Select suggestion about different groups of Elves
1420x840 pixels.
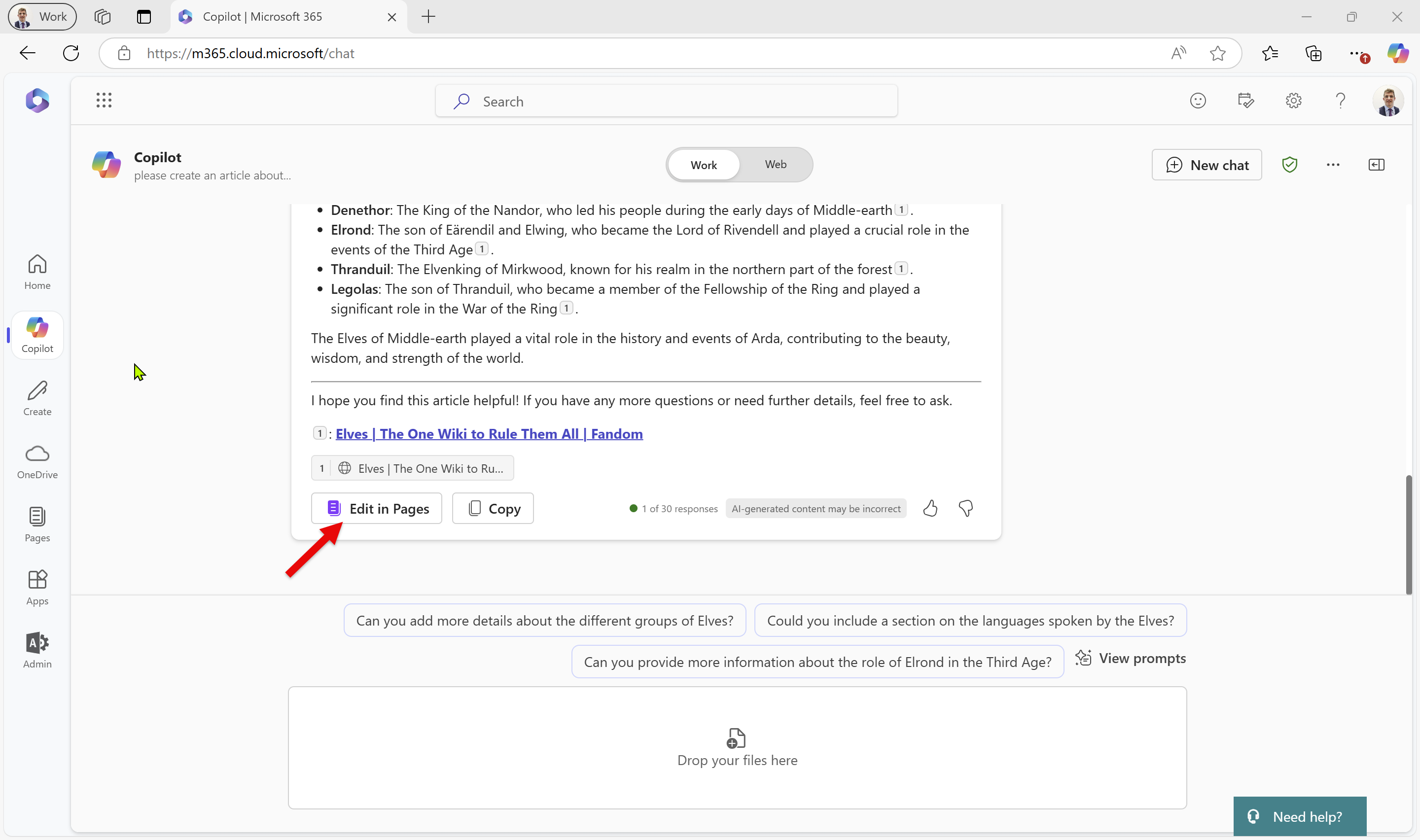(544, 620)
